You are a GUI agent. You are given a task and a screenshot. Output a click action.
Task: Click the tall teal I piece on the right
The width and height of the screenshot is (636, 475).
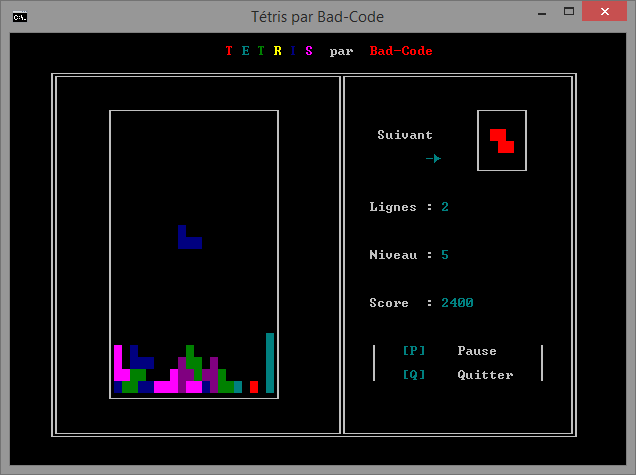tap(270, 363)
